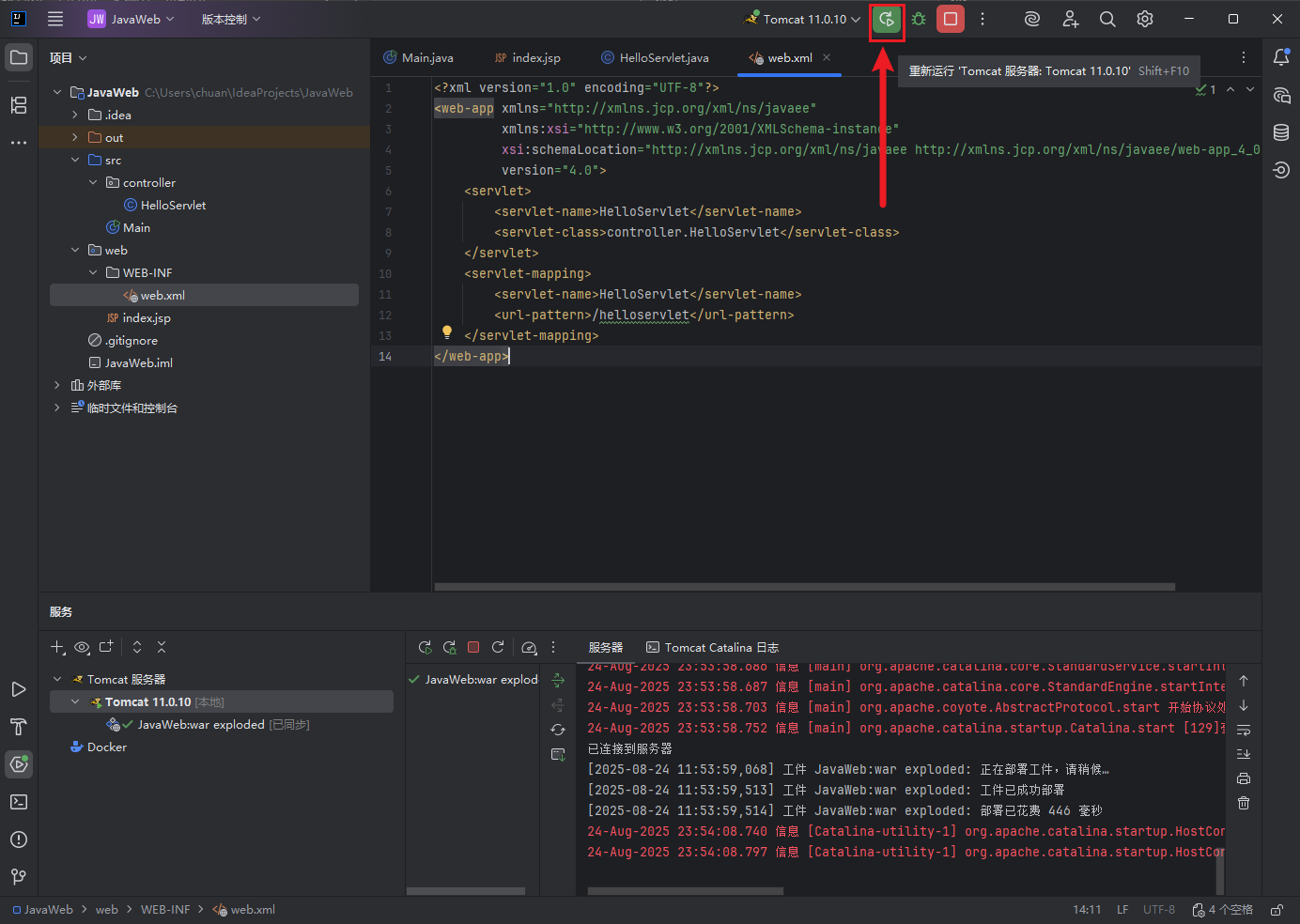Open the Tomcat Catalina 日志 tab
The height and width of the screenshot is (924, 1300).
[713, 647]
